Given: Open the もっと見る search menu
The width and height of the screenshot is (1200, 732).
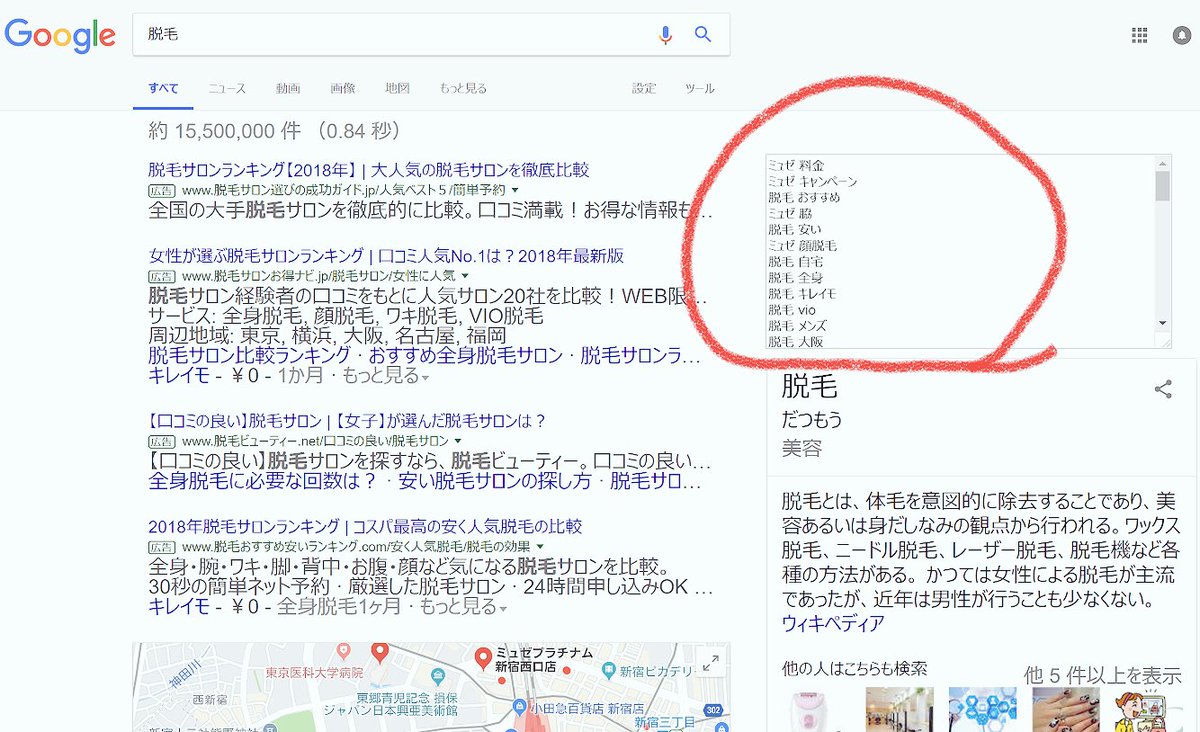Looking at the screenshot, I should [x=463, y=88].
